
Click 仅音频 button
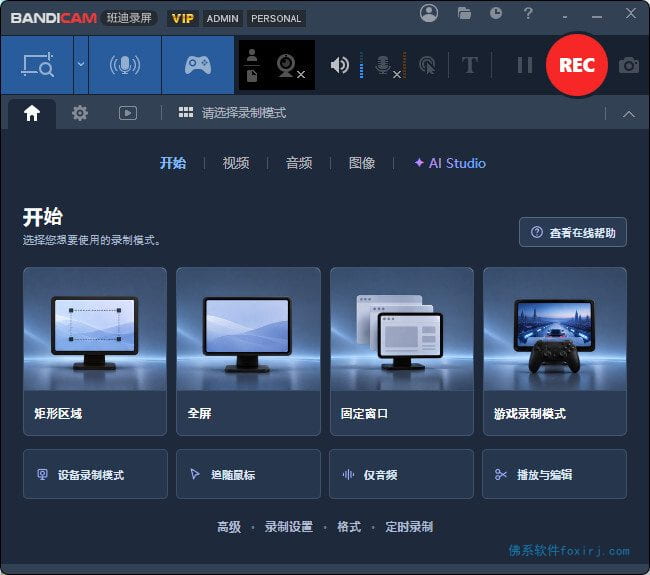[x=401, y=474]
